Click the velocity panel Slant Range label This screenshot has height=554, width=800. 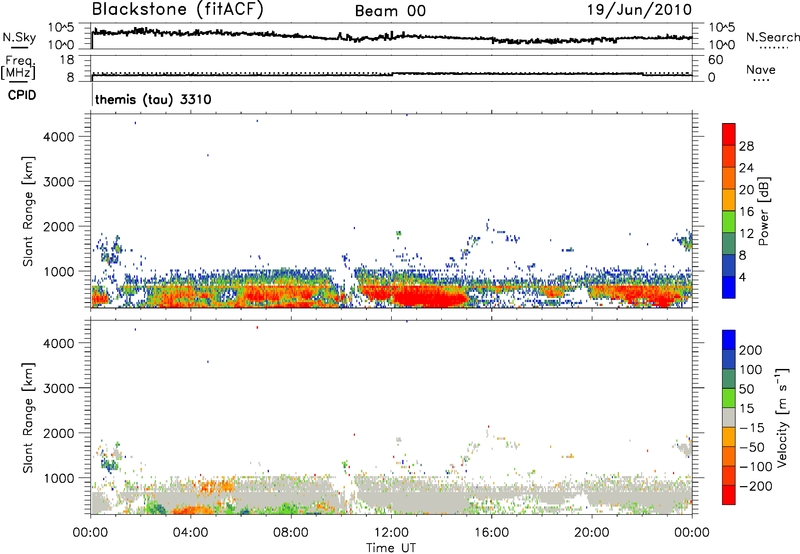click(28, 417)
